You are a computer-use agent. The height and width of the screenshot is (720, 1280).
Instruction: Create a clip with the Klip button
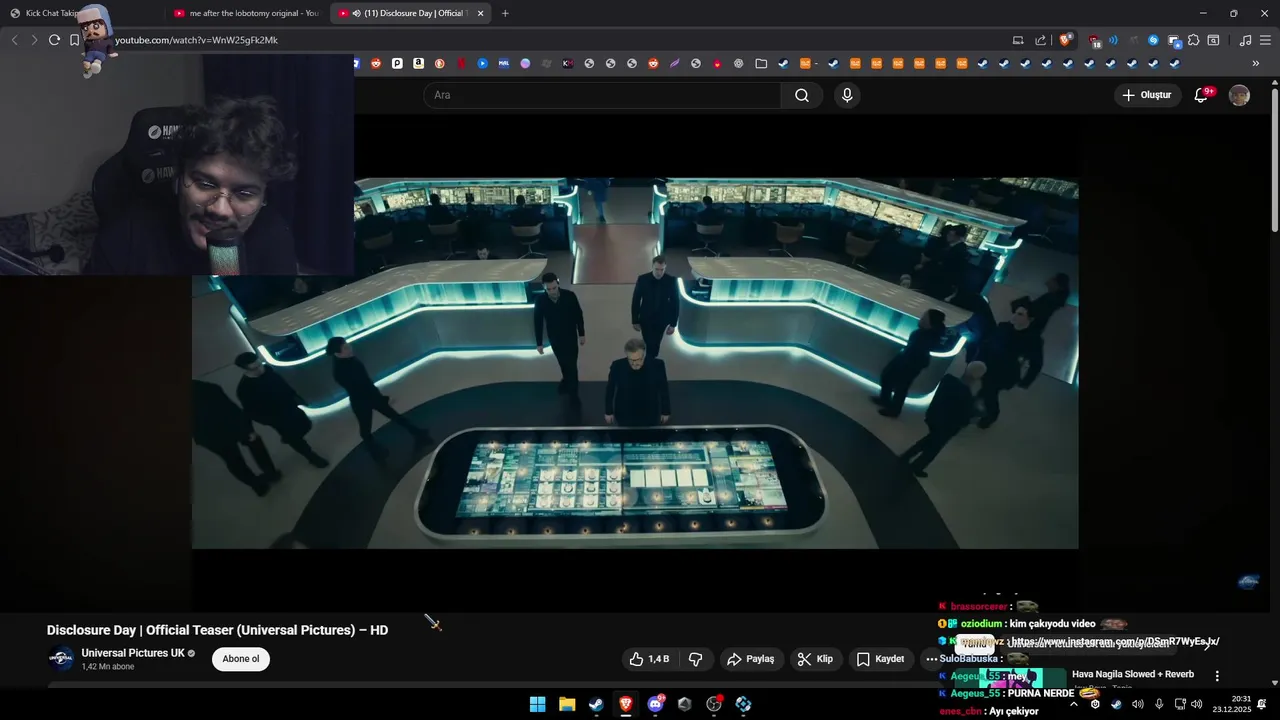(815, 659)
